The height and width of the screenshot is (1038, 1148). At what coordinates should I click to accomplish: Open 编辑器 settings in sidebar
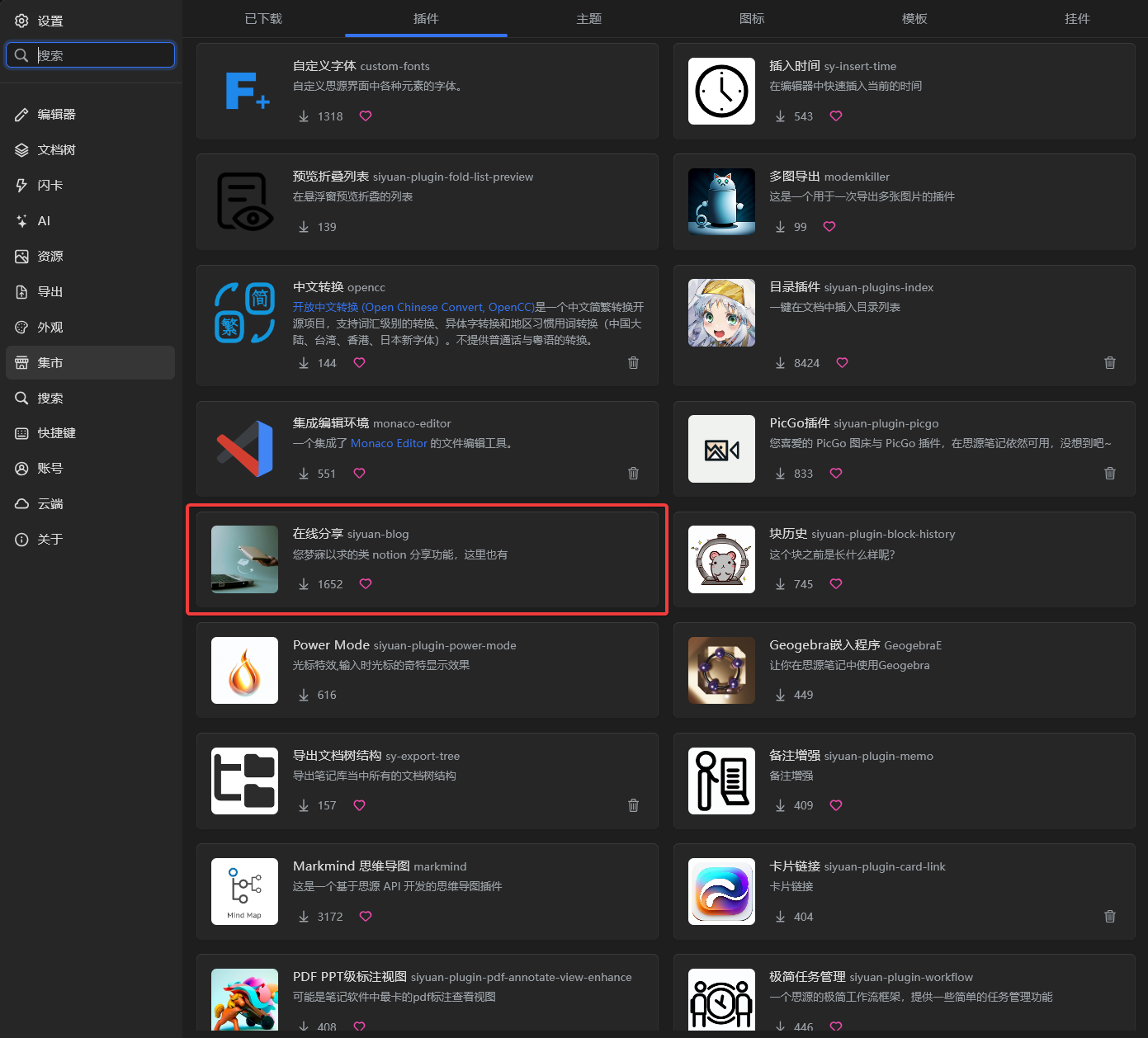coord(91,115)
